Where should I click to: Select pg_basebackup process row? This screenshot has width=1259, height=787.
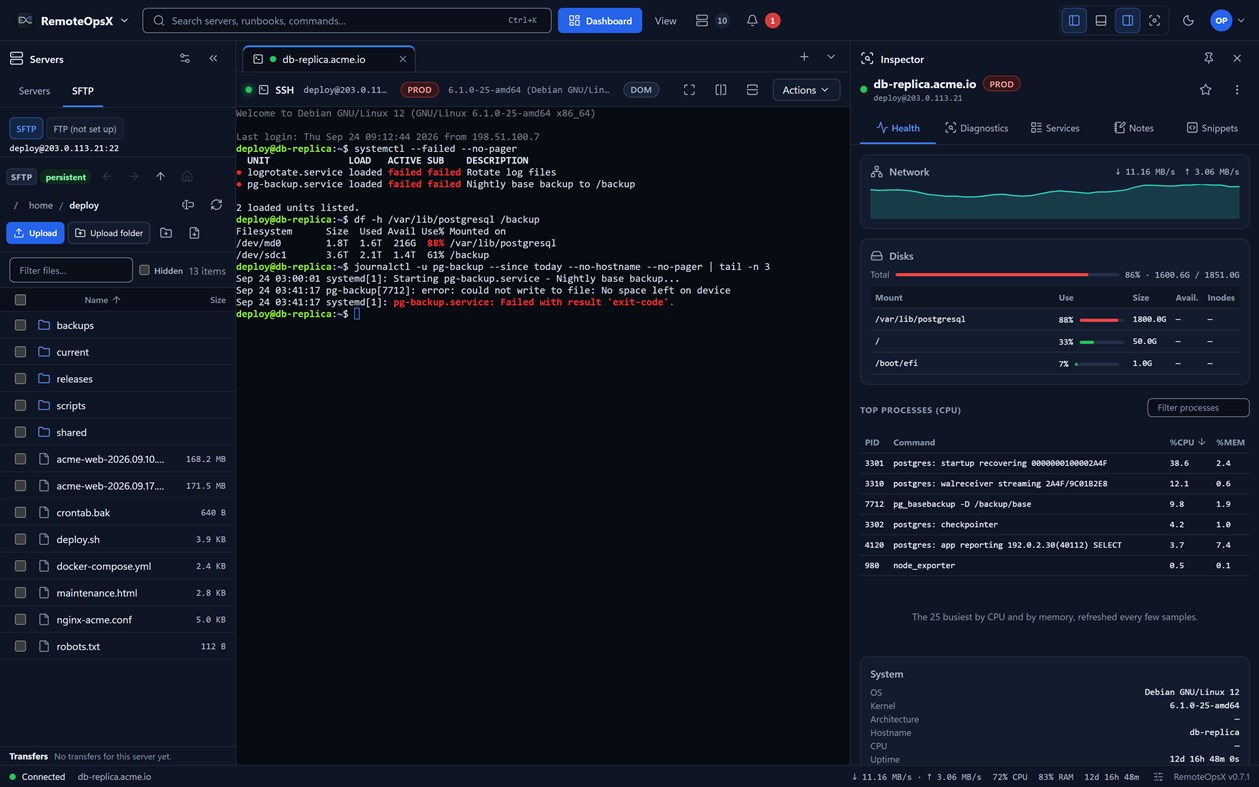1054,504
